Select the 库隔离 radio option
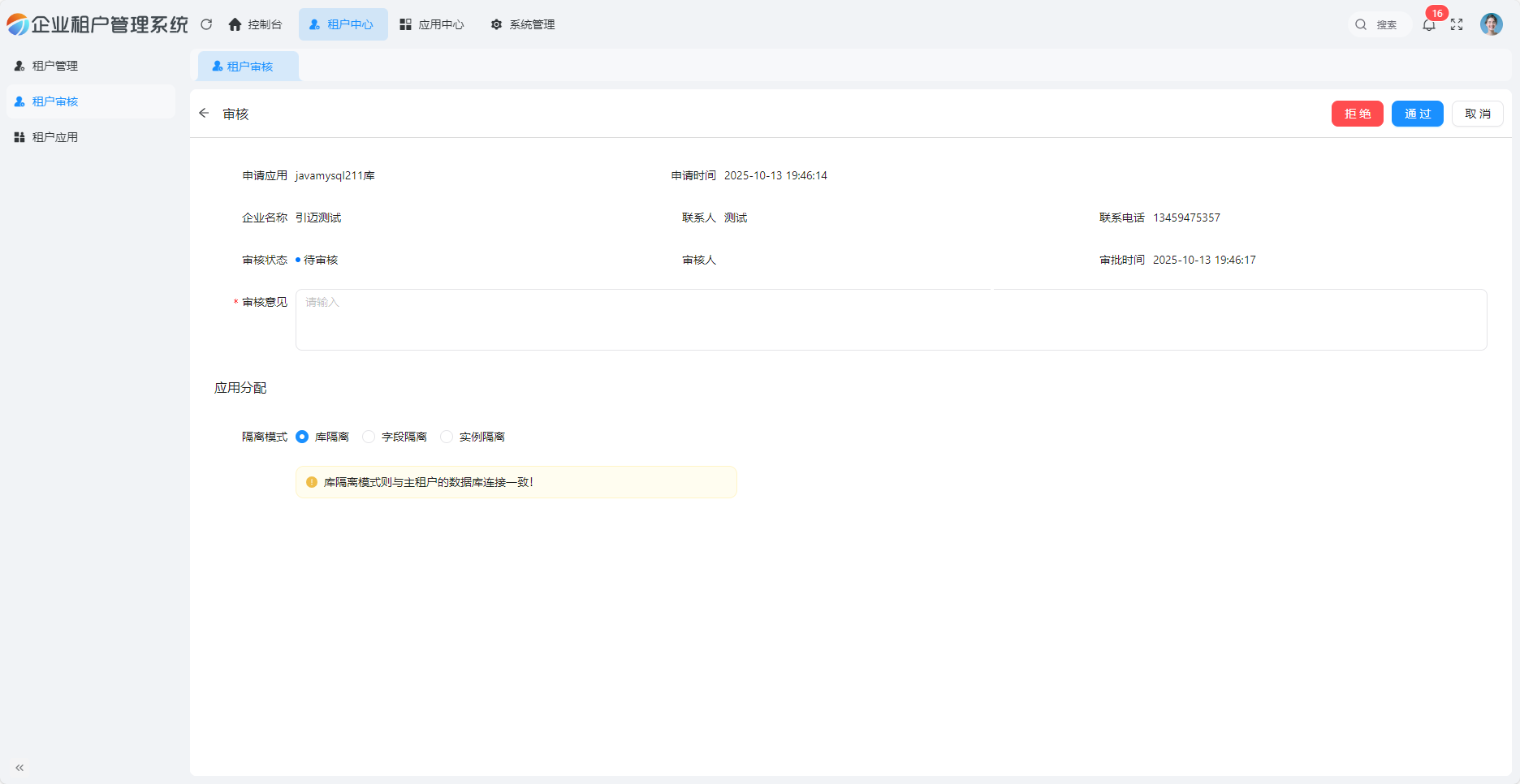Screen dimensions: 1520x784 click(302, 437)
